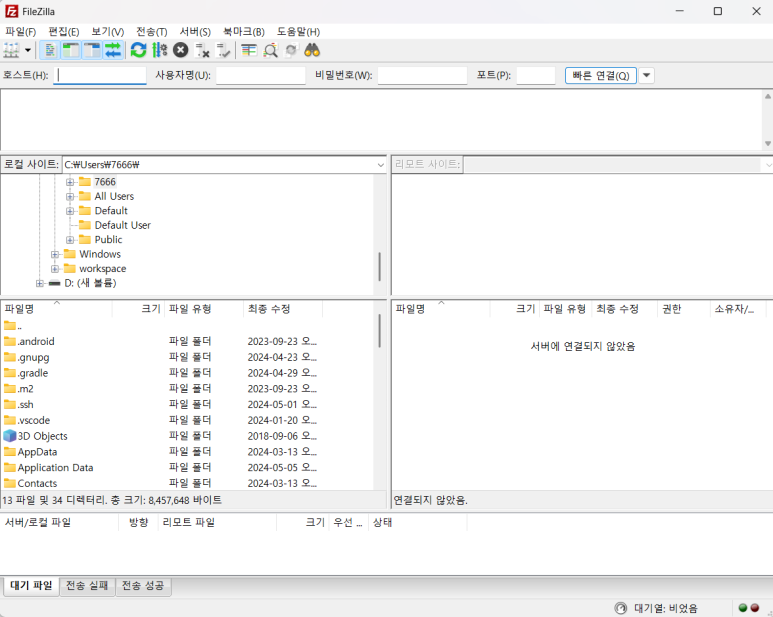Viewport: 773px width, 617px height.
Task: Open the 서버(S) menu
Action: tap(195, 32)
